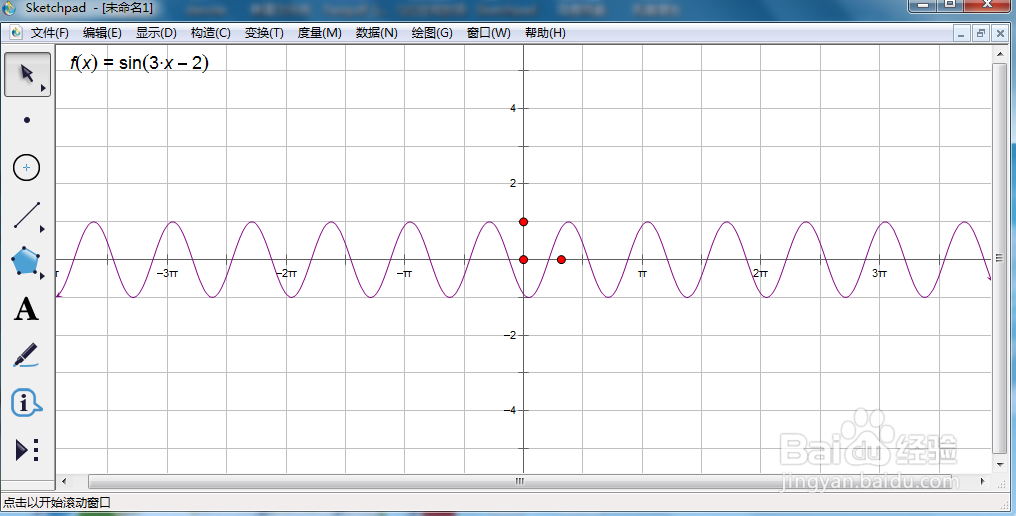The image size is (1016, 516).
Task: Click the vertical scrollbar thumb
Action: (1000, 258)
